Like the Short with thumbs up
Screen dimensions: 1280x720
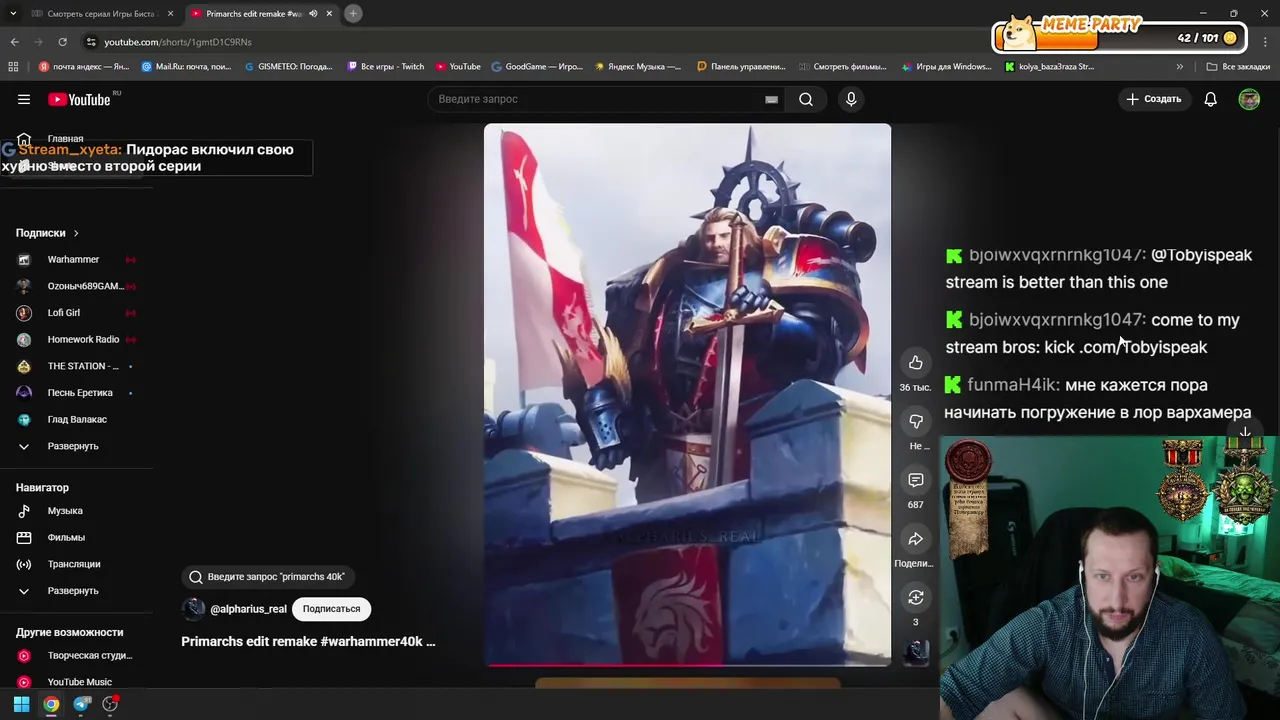pos(915,363)
